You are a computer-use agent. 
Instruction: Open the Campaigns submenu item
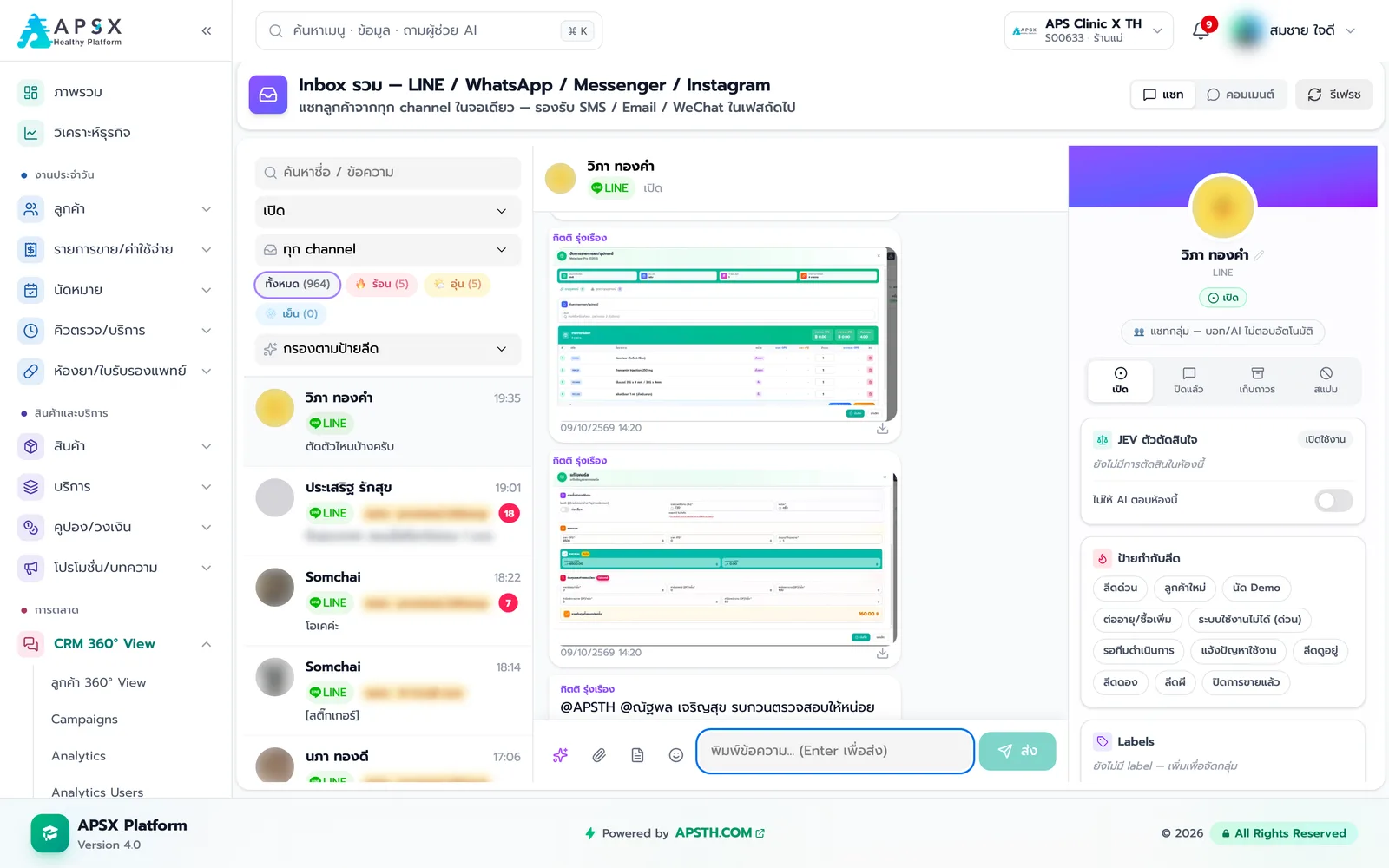pos(84,720)
